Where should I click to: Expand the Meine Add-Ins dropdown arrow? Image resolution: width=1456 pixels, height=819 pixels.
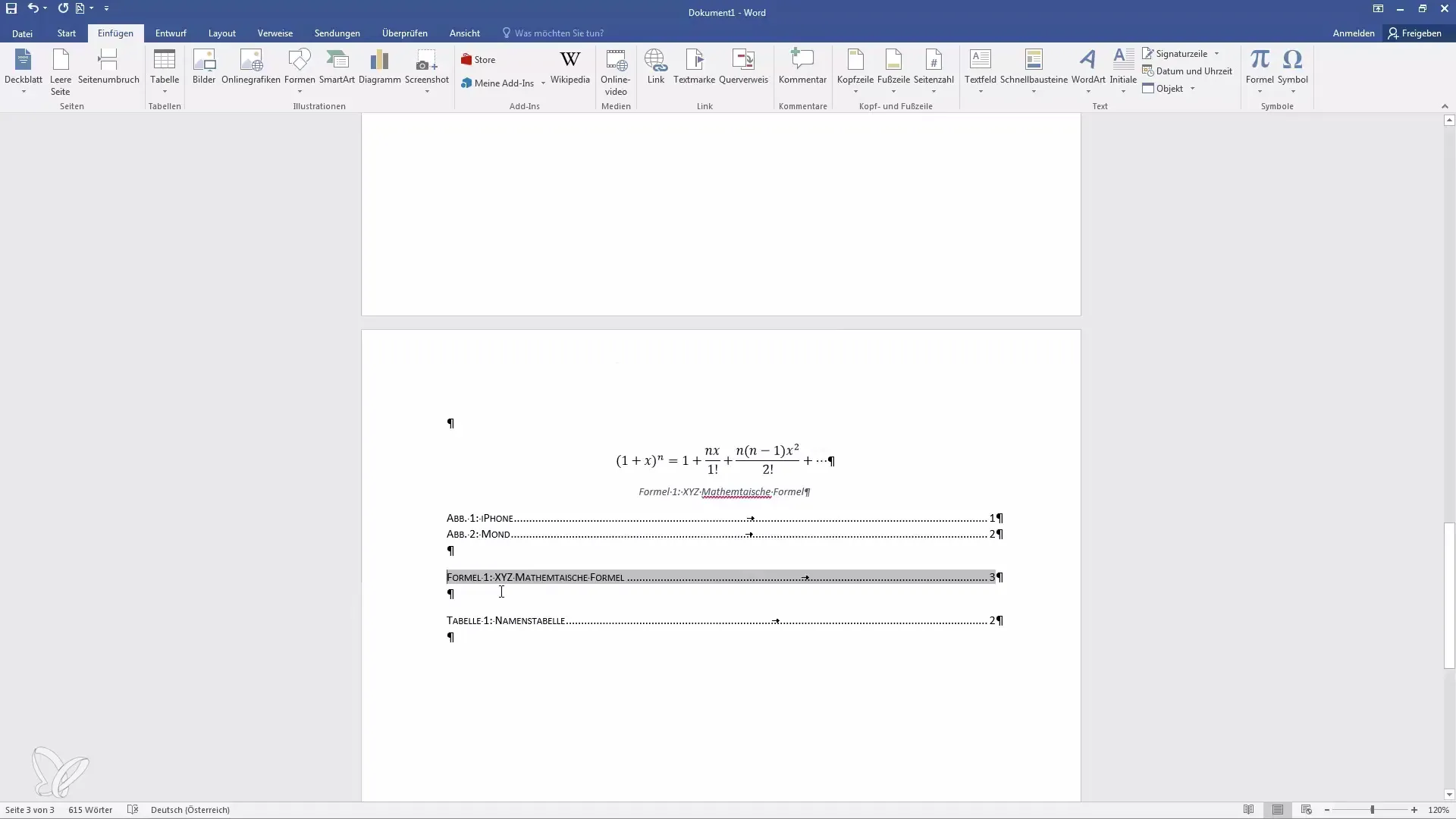[x=543, y=83]
